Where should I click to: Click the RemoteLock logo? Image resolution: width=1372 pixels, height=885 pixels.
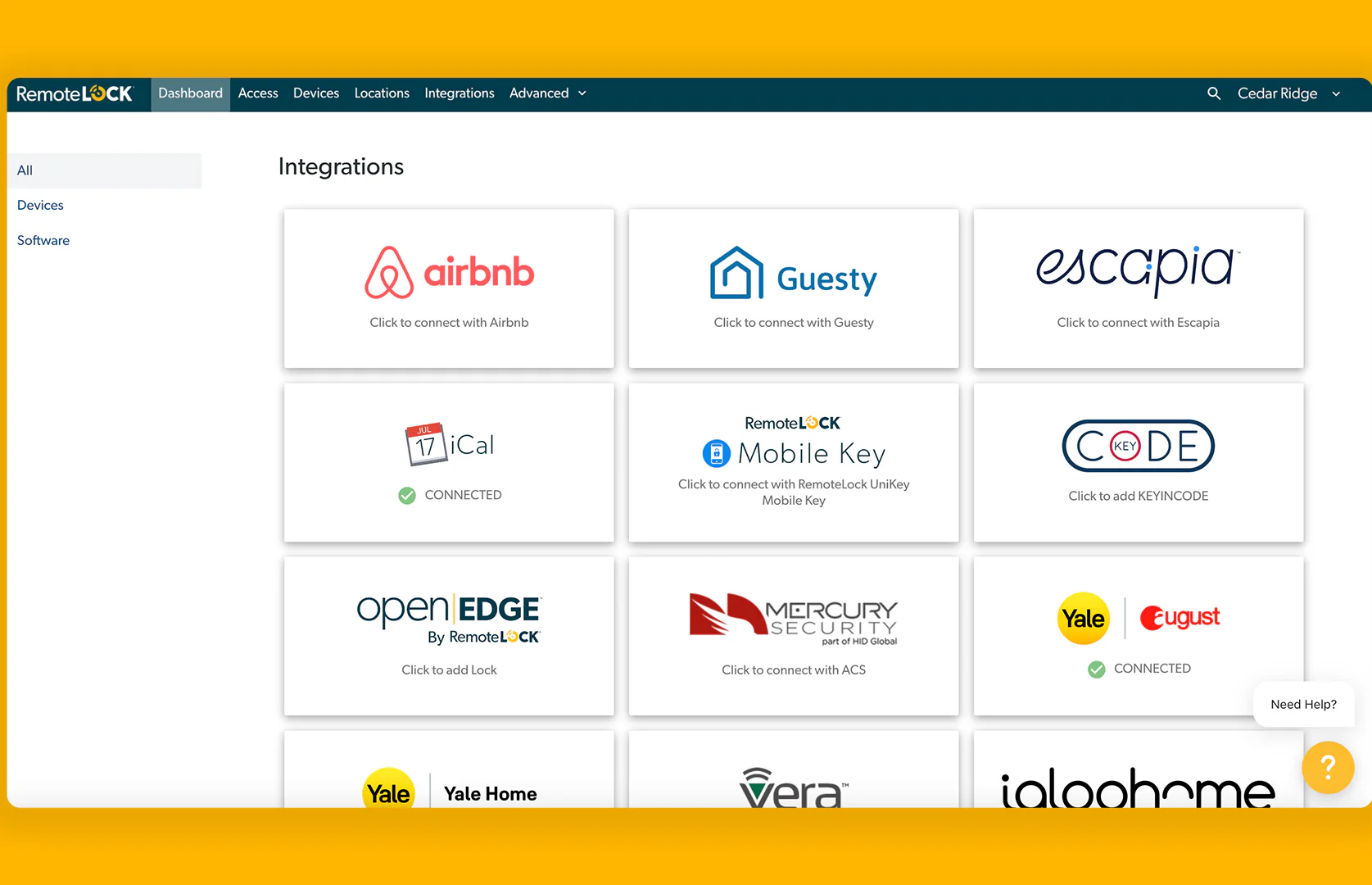75,94
